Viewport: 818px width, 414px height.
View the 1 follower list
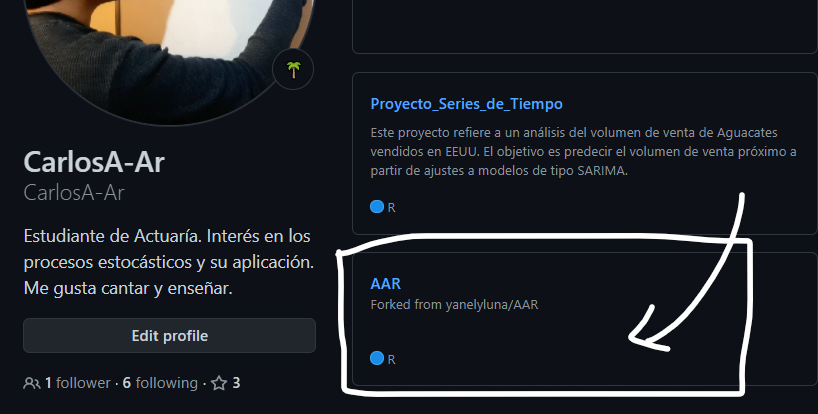pyautogui.click(x=77, y=383)
